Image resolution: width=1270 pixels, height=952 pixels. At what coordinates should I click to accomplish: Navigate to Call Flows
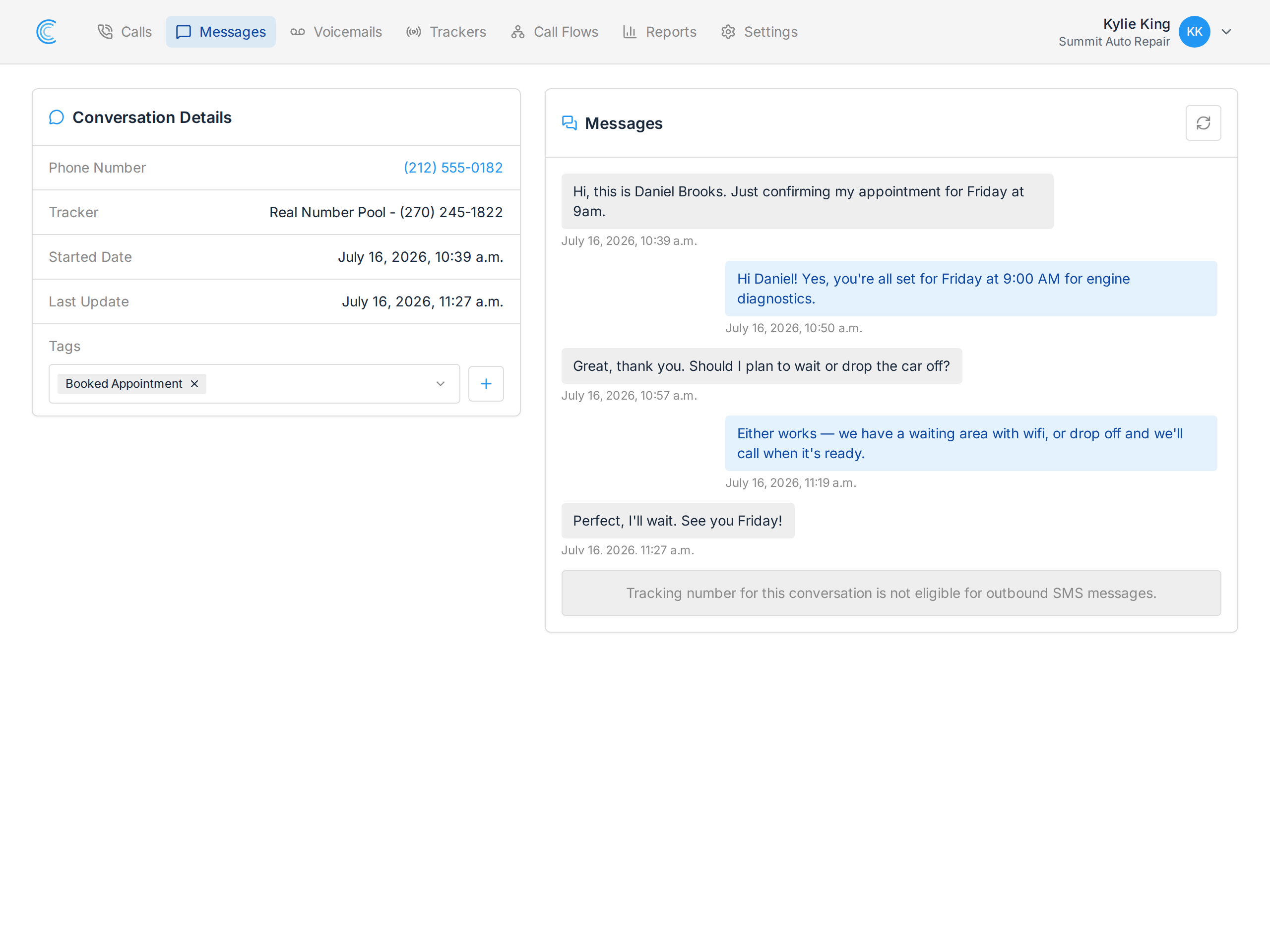(x=555, y=32)
